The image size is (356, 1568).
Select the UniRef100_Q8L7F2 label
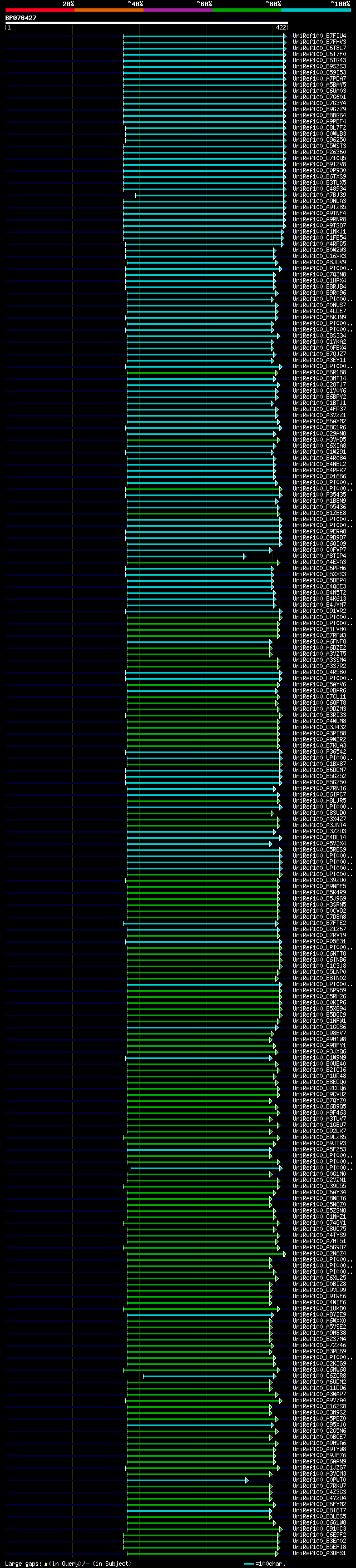point(319,128)
